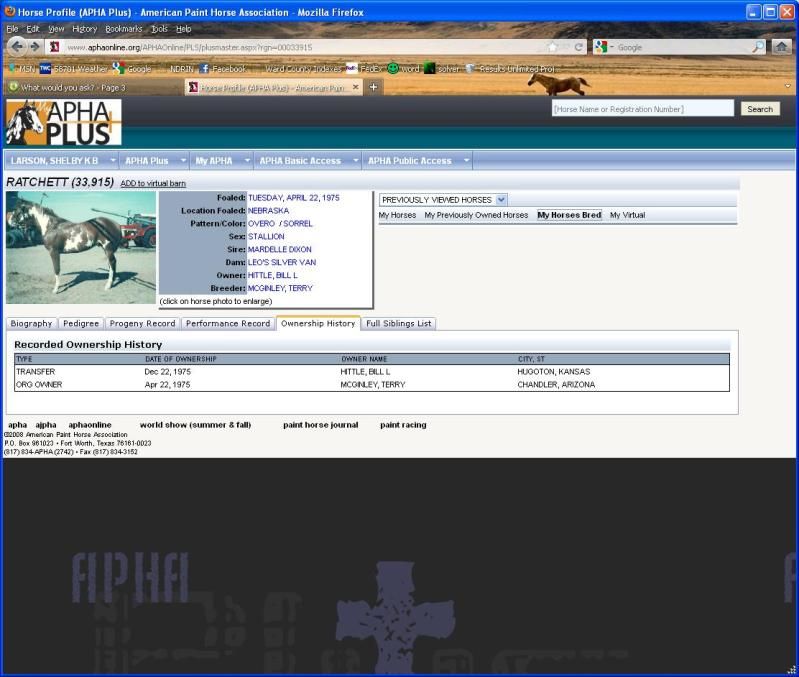
Task: Select the My Horses tab
Action: [397, 215]
